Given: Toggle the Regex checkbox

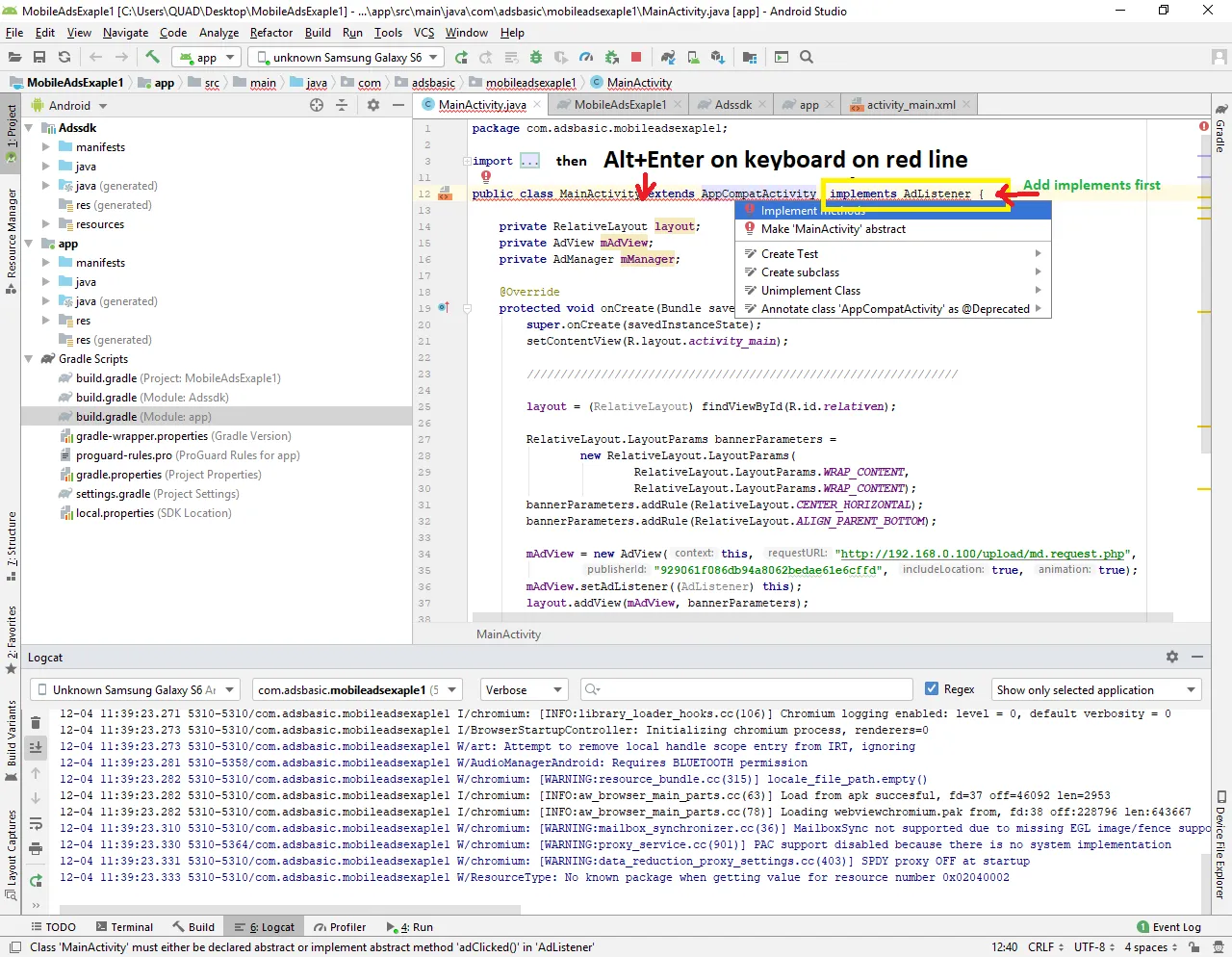Looking at the screenshot, I should tap(931, 689).
